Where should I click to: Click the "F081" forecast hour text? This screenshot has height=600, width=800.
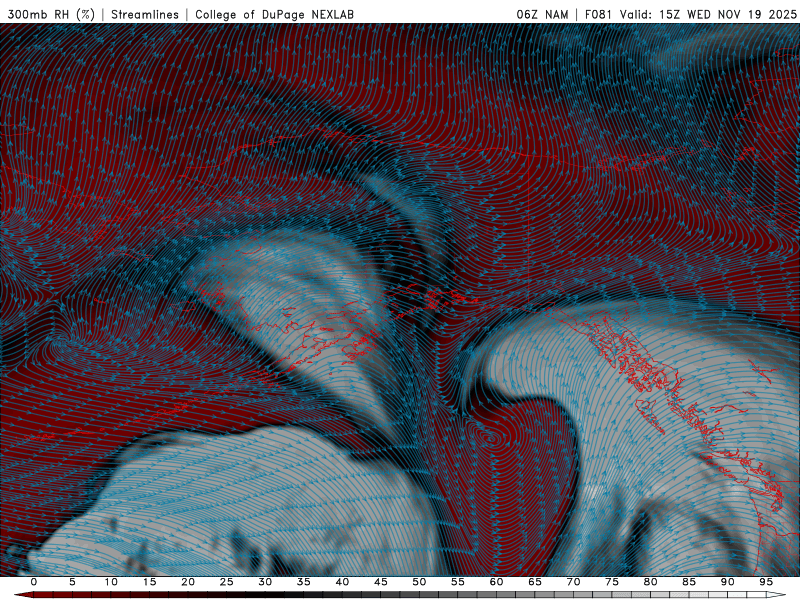pyautogui.click(x=598, y=14)
